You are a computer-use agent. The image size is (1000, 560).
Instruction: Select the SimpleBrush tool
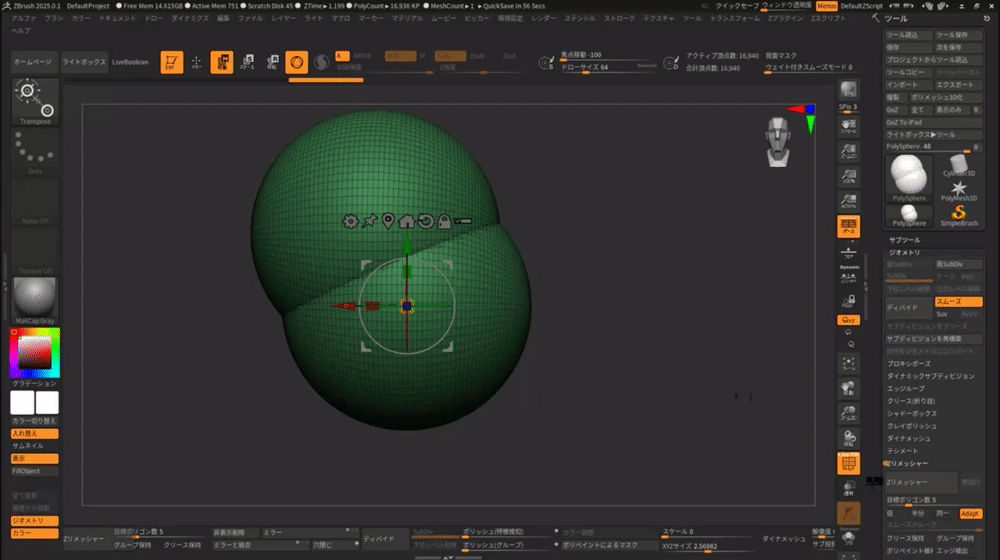click(x=959, y=215)
